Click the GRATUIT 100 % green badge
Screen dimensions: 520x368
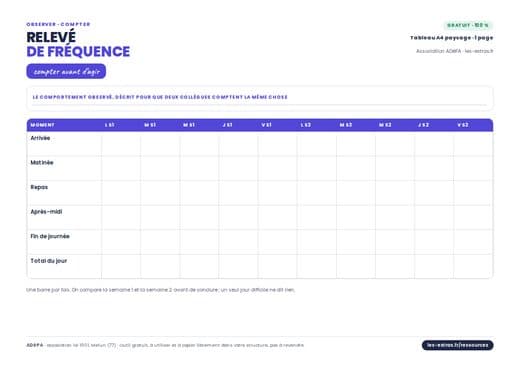coord(468,25)
